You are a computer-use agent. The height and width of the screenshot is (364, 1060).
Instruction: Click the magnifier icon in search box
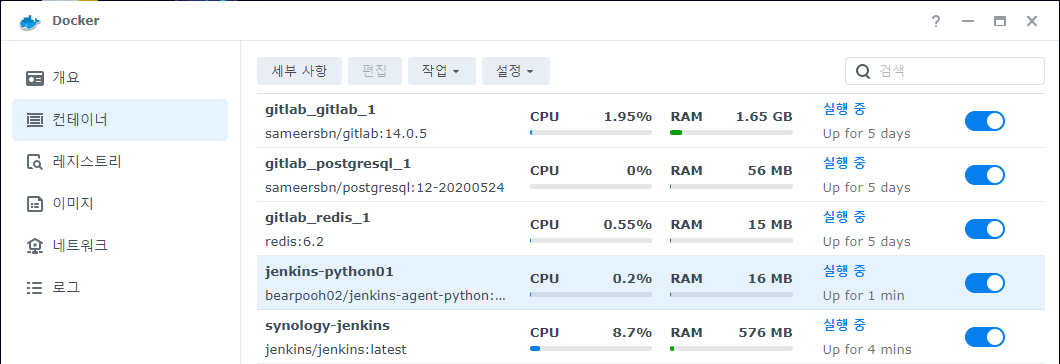pos(863,71)
